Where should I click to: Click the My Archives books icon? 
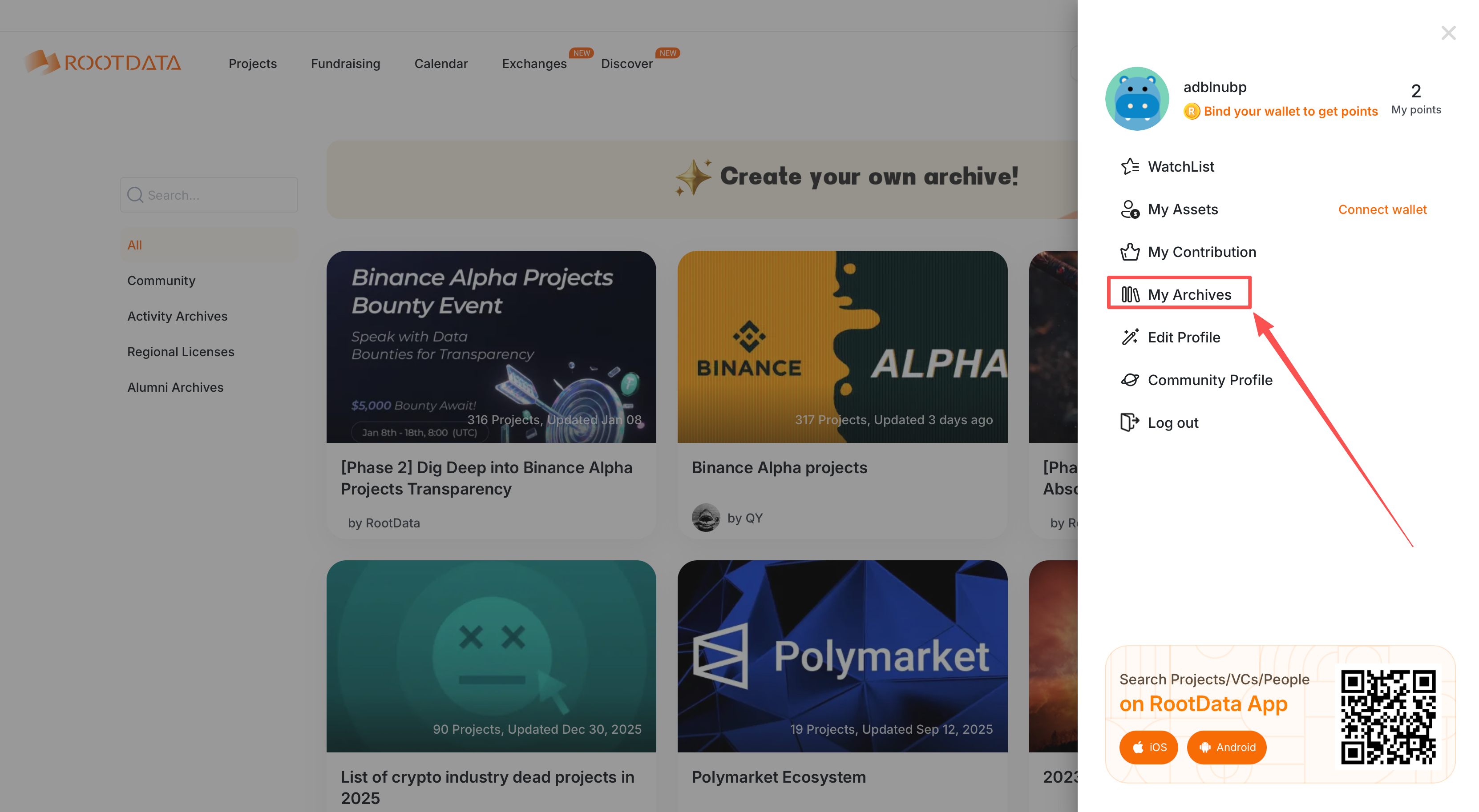click(1129, 294)
